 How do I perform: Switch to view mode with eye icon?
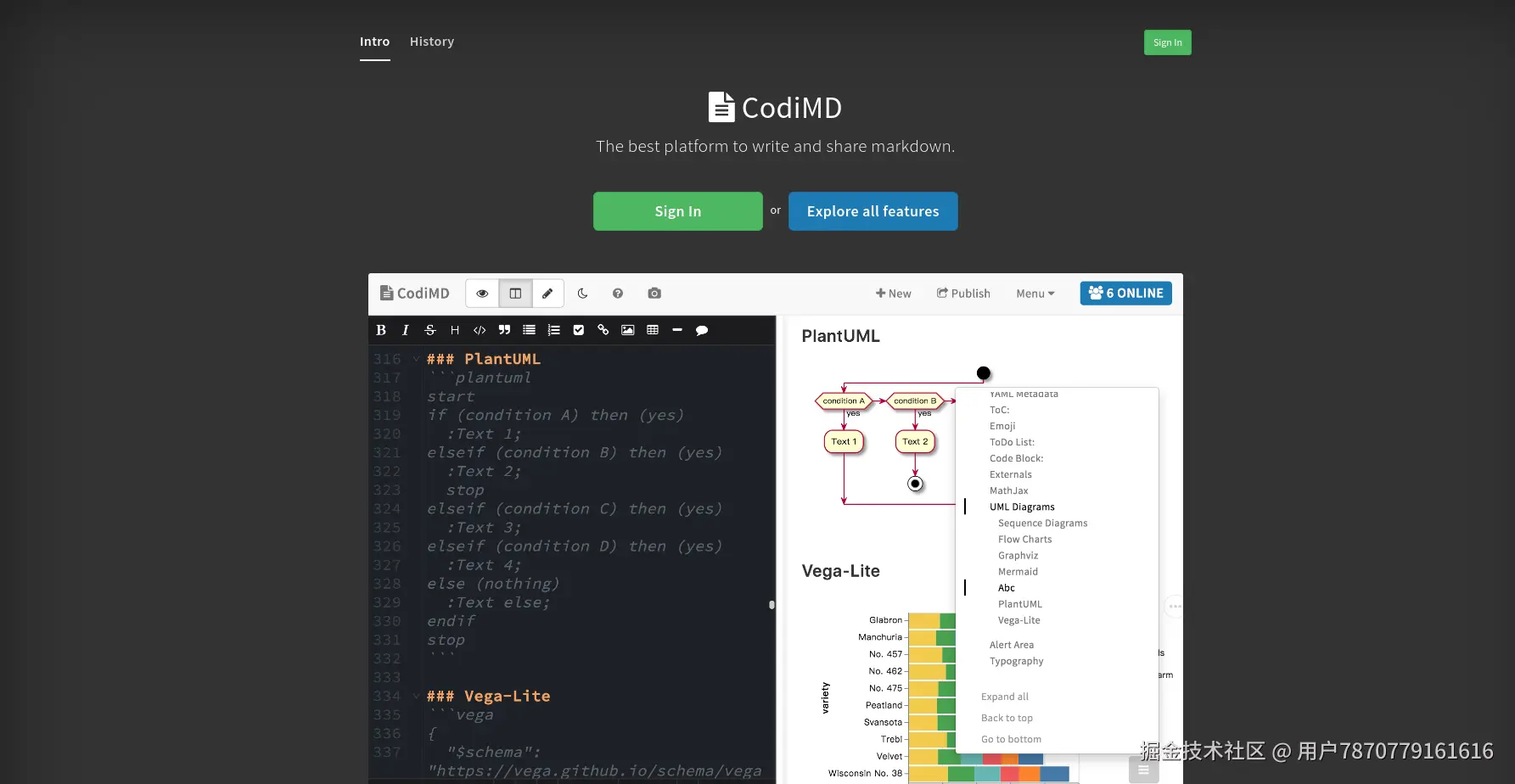pyautogui.click(x=482, y=294)
